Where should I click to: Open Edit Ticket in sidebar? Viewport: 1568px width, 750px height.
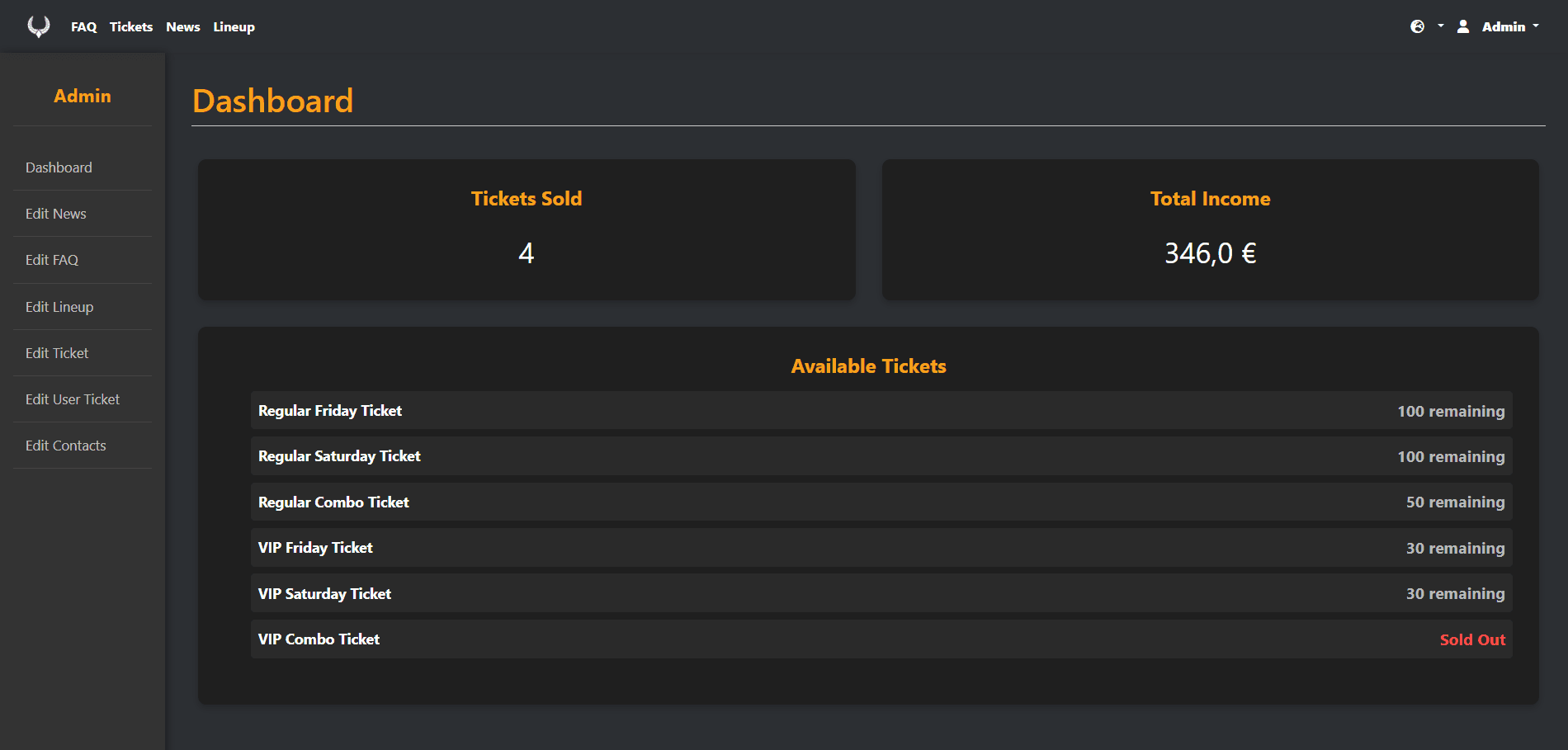(57, 353)
